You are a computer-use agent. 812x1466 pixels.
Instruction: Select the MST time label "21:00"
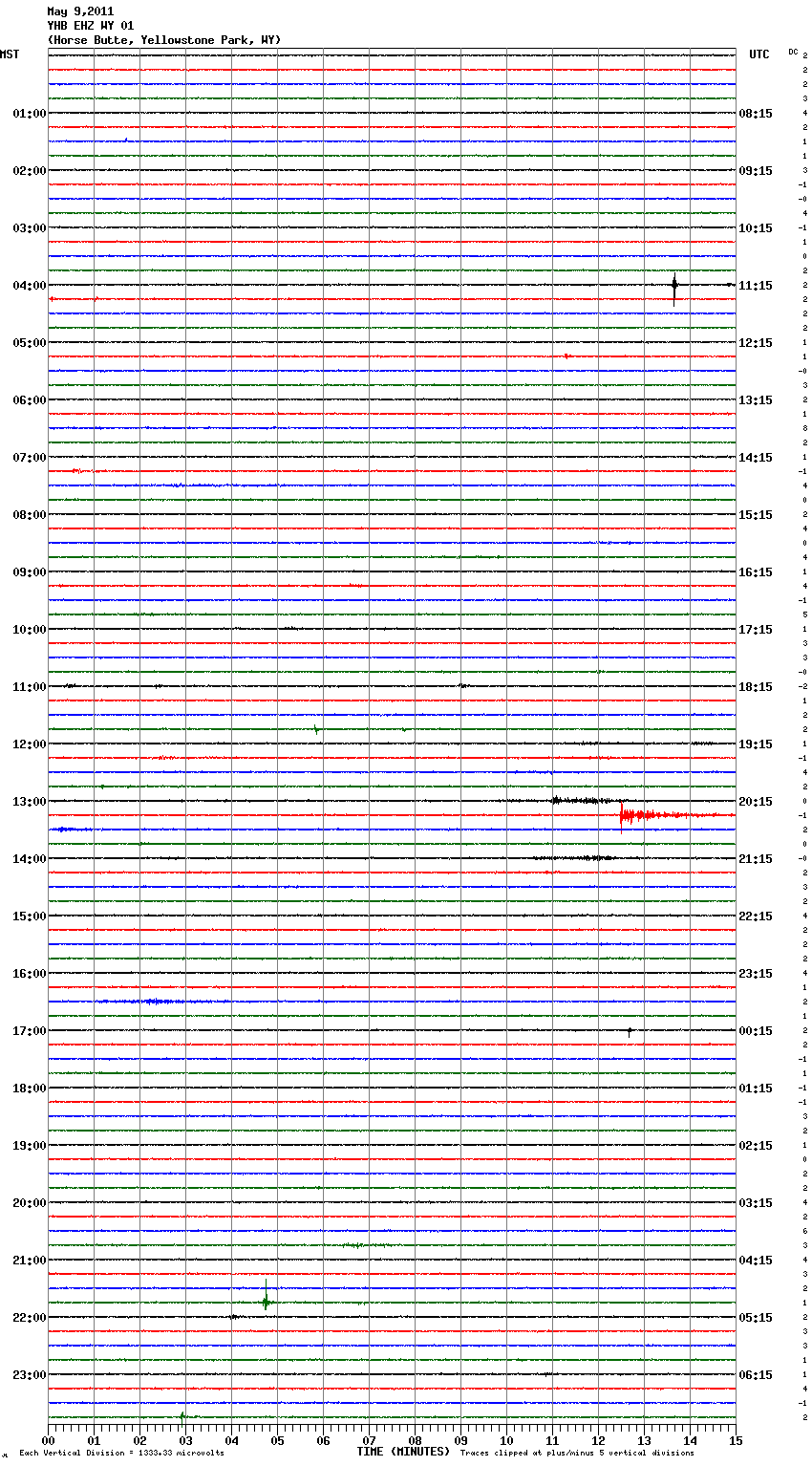(x=29, y=1261)
